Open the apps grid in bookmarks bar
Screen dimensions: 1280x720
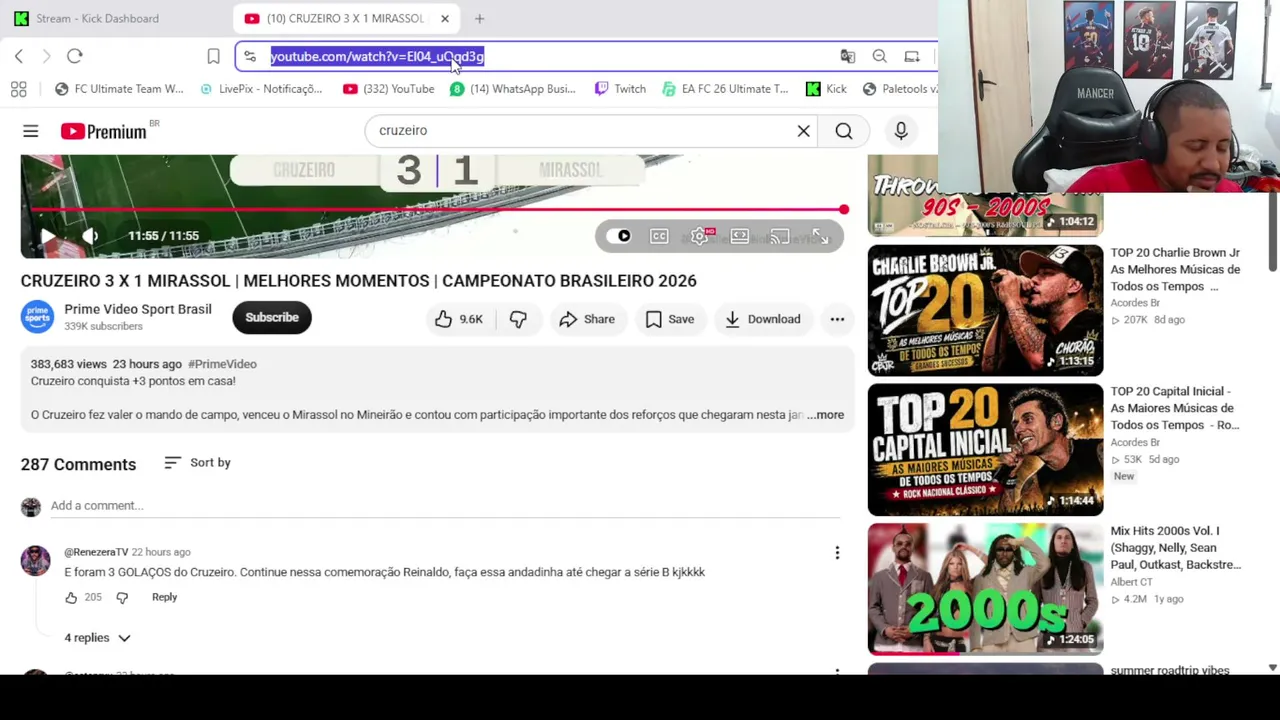(19, 89)
